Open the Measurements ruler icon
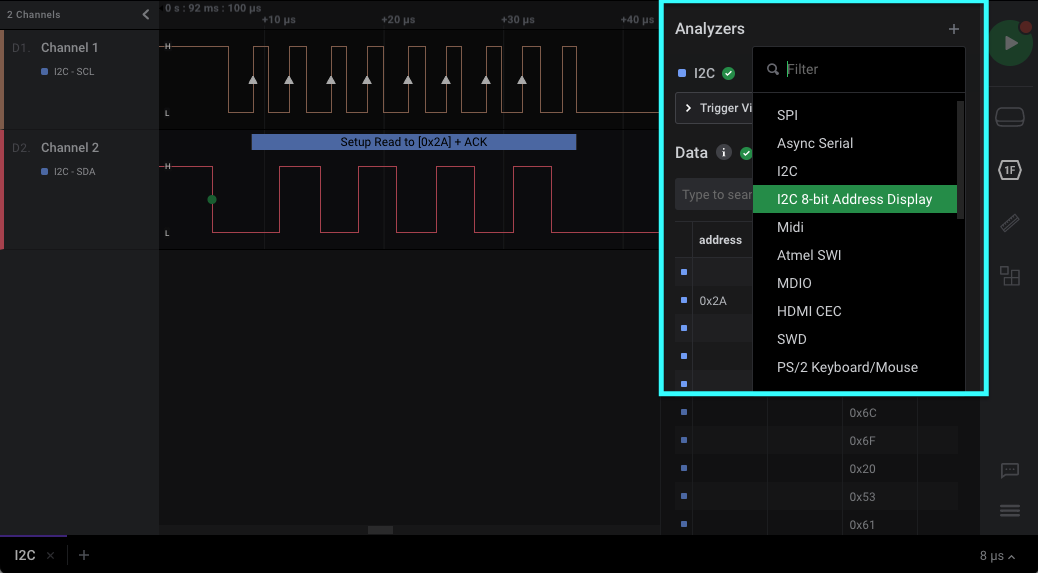This screenshot has height=573, width=1038. pyautogui.click(x=1010, y=223)
